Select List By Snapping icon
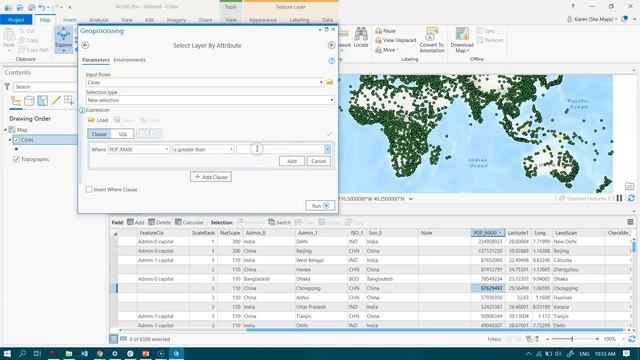Screen dimensions: 640x360 point(69,100)
